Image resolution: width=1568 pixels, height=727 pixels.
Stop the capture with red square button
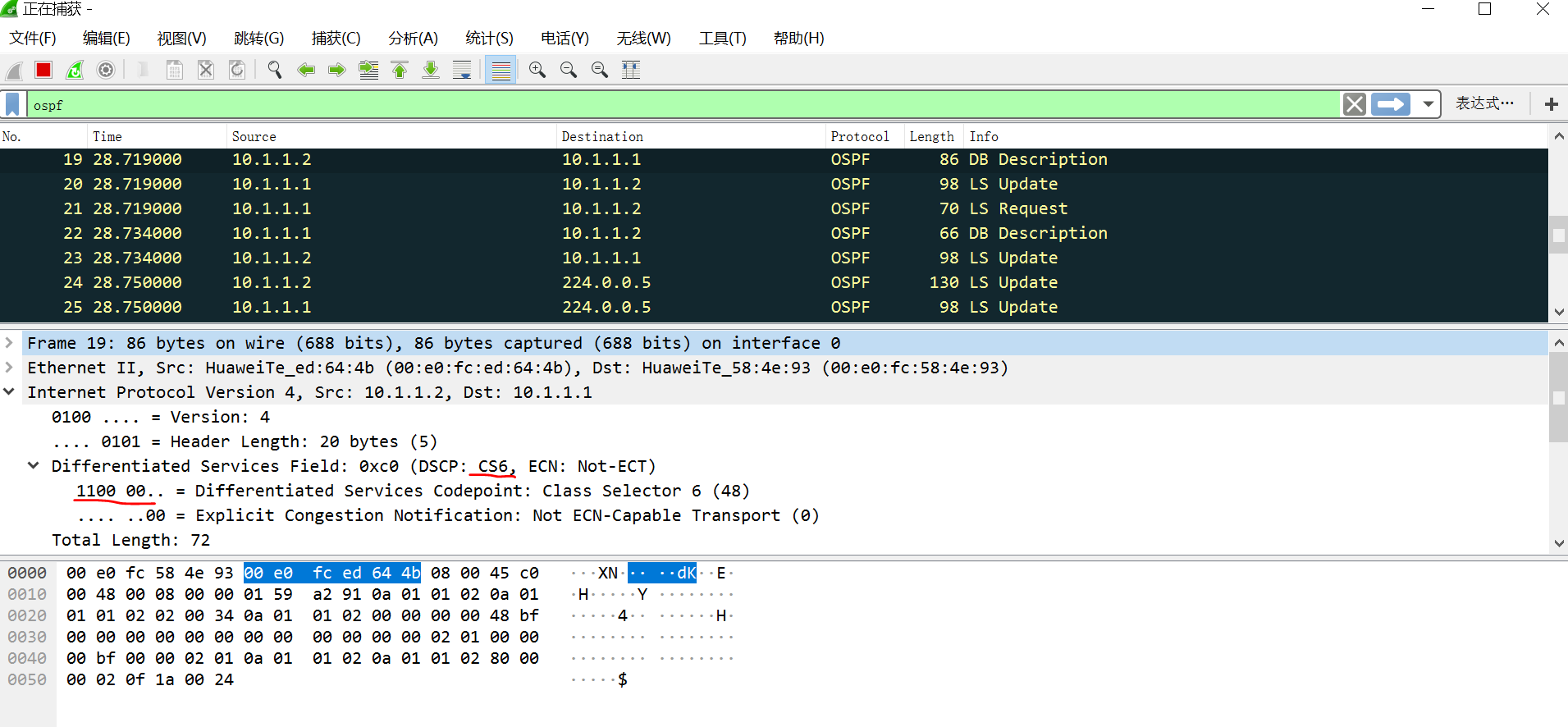pos(43,71)
